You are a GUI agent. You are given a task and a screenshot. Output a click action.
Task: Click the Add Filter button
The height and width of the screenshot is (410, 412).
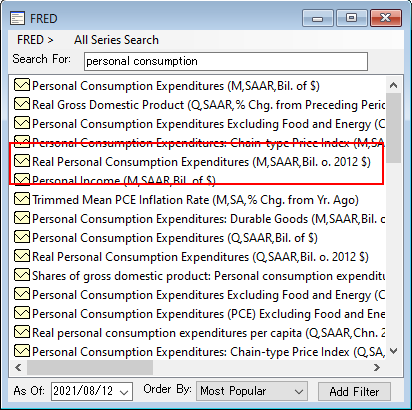tap(354, 391)
